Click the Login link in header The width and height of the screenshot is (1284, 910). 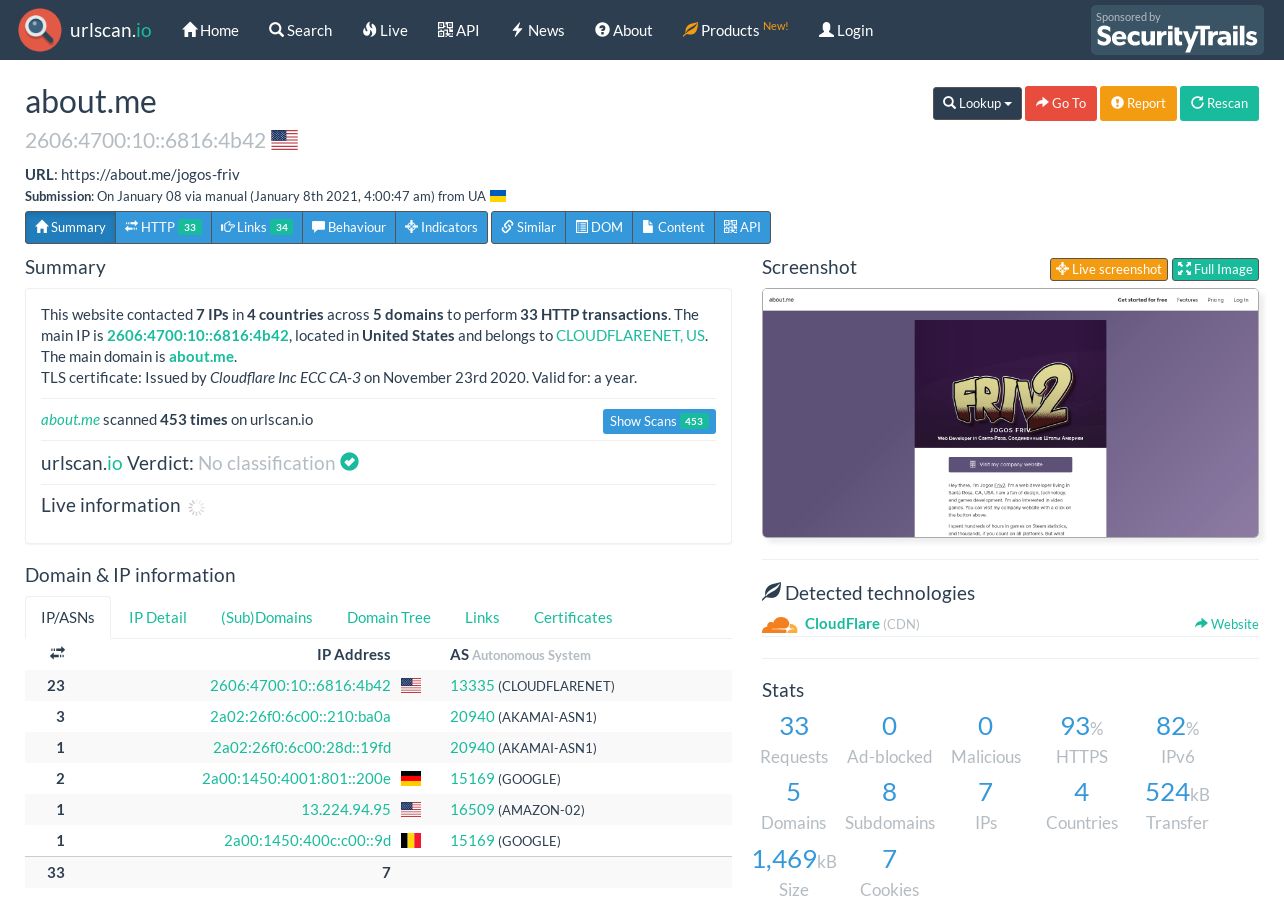(846, 30)
